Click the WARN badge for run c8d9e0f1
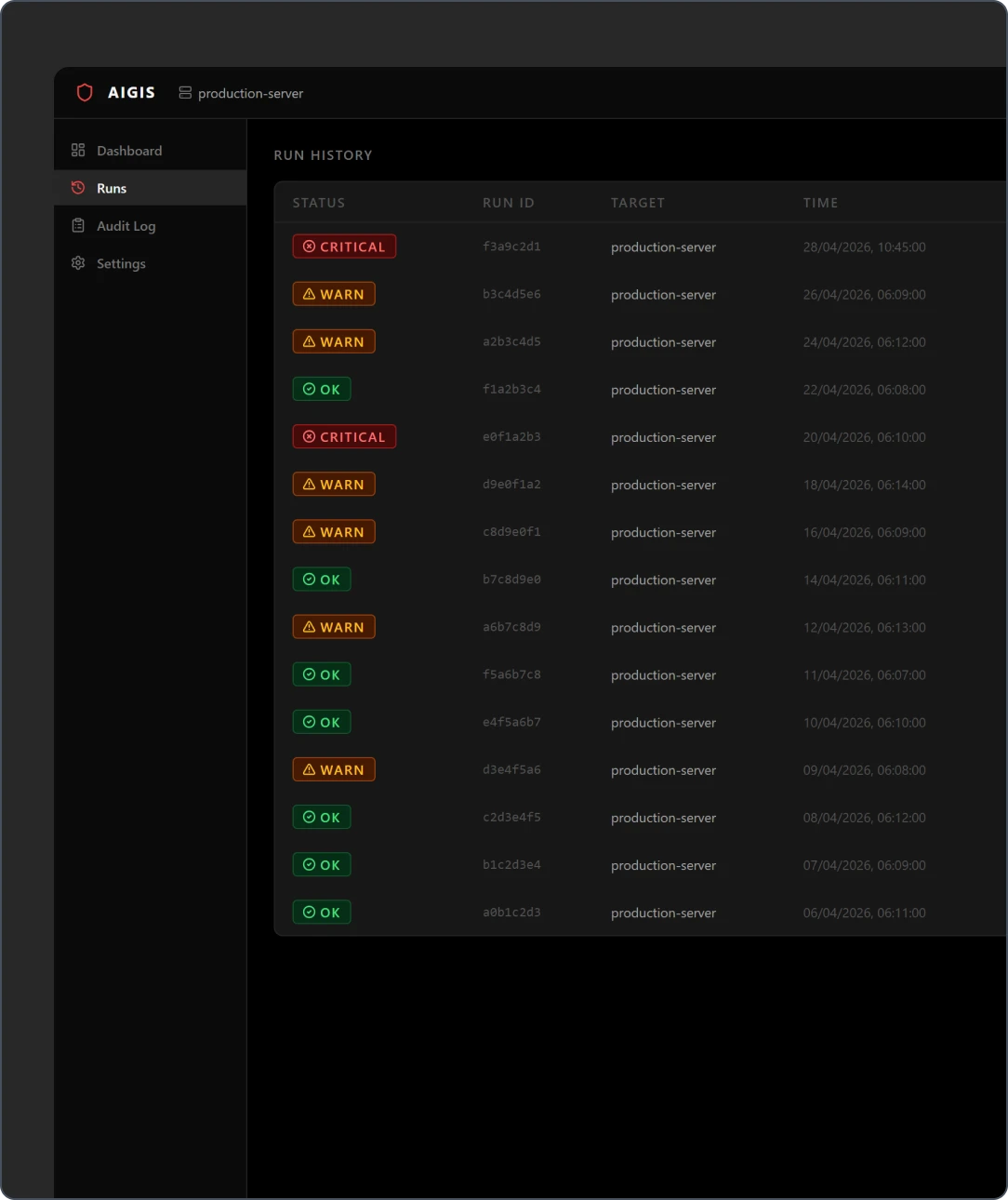The width and height of the screenshot is (1008, 1200). point(334,531)
